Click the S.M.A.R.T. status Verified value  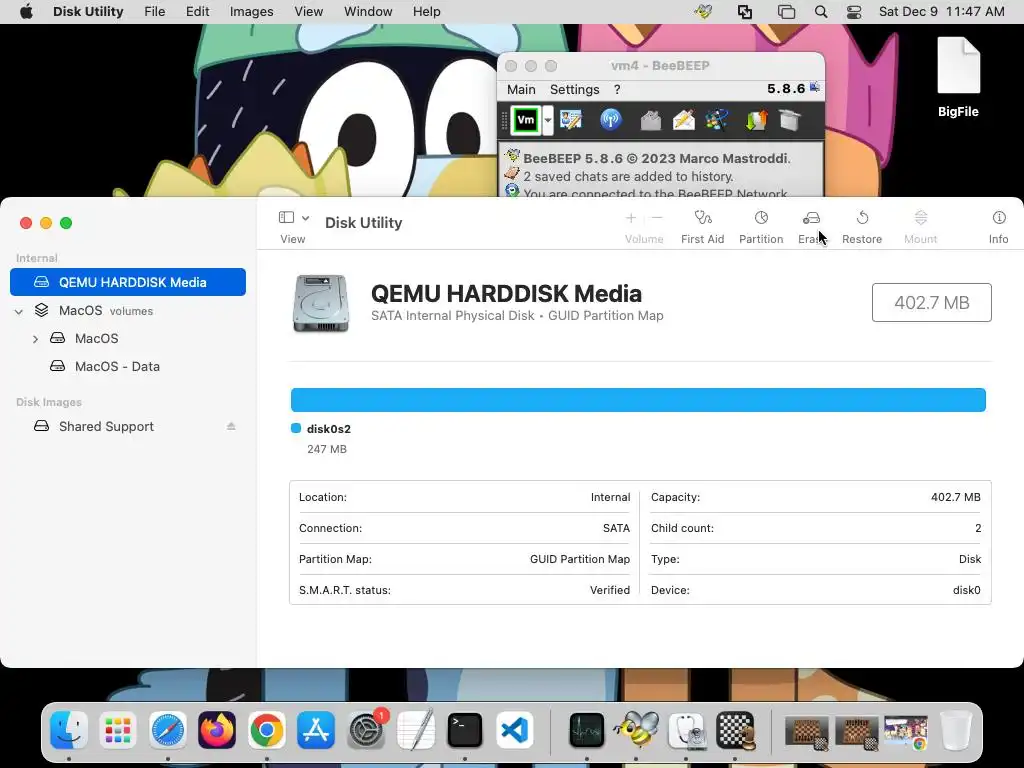pos(610,590)
